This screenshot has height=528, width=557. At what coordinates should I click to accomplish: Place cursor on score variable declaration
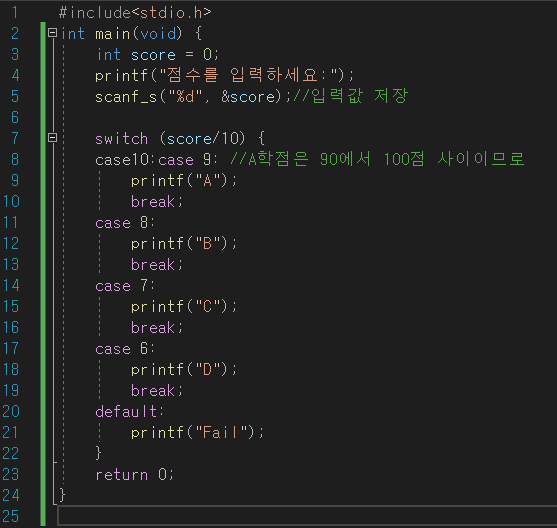[153, 55]
